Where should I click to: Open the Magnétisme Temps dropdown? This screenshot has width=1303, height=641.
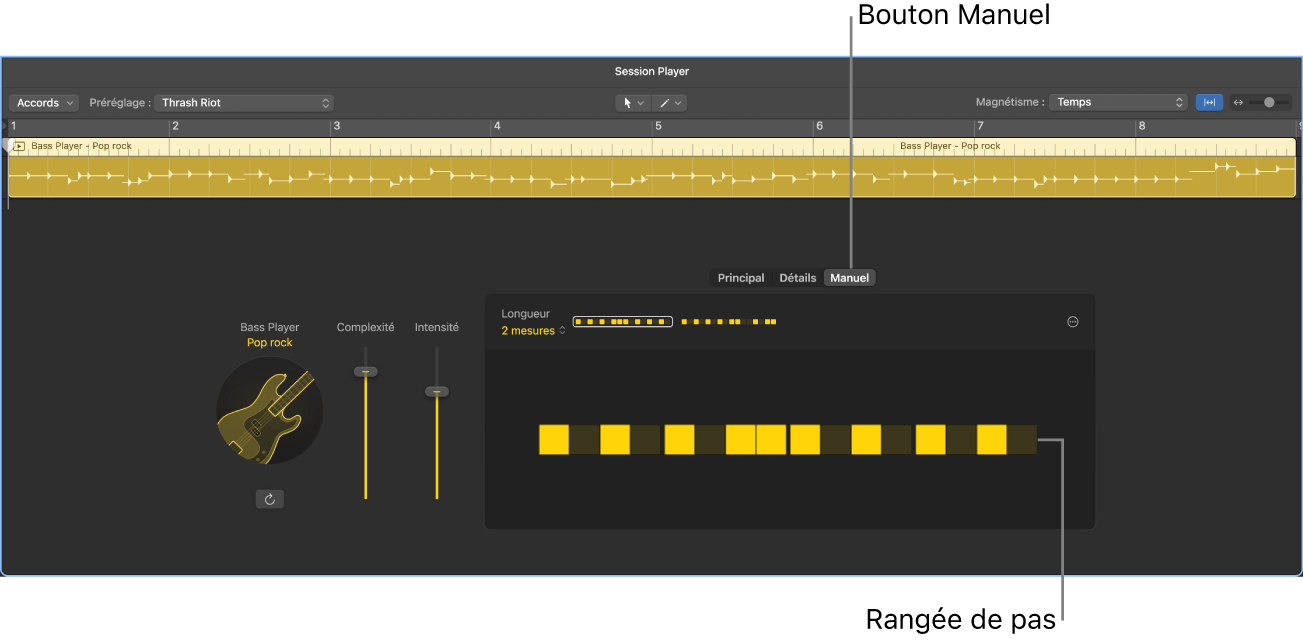[x=1118, y=102]
